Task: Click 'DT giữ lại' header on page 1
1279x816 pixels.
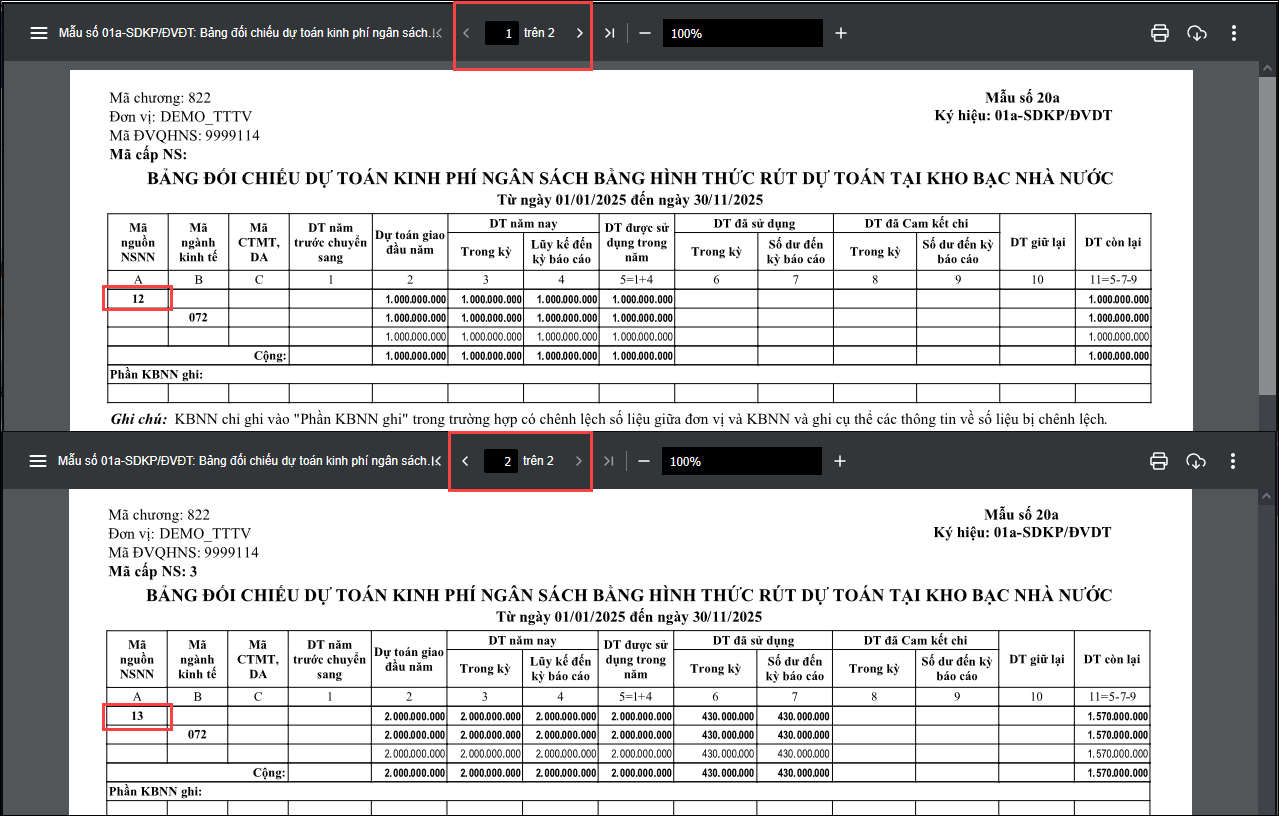Action: tap(1037, 242)
